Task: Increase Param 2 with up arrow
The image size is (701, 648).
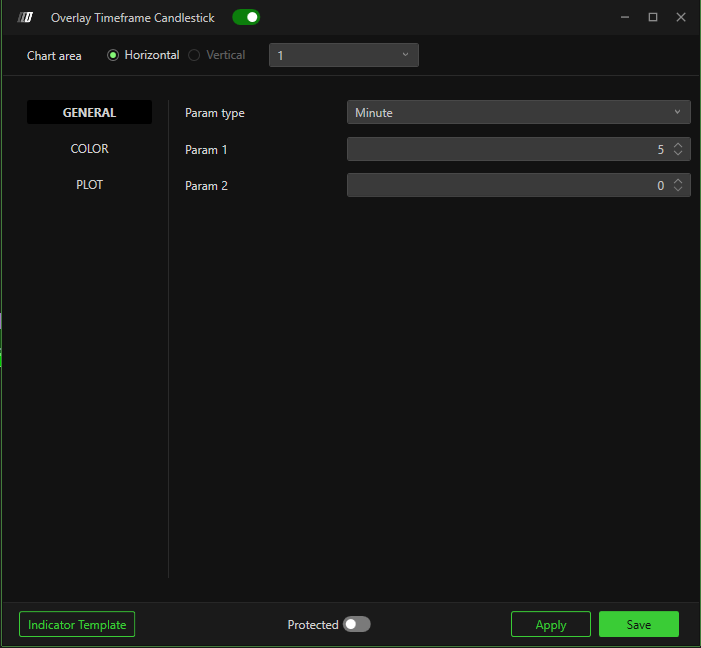Action: (678, 181)
